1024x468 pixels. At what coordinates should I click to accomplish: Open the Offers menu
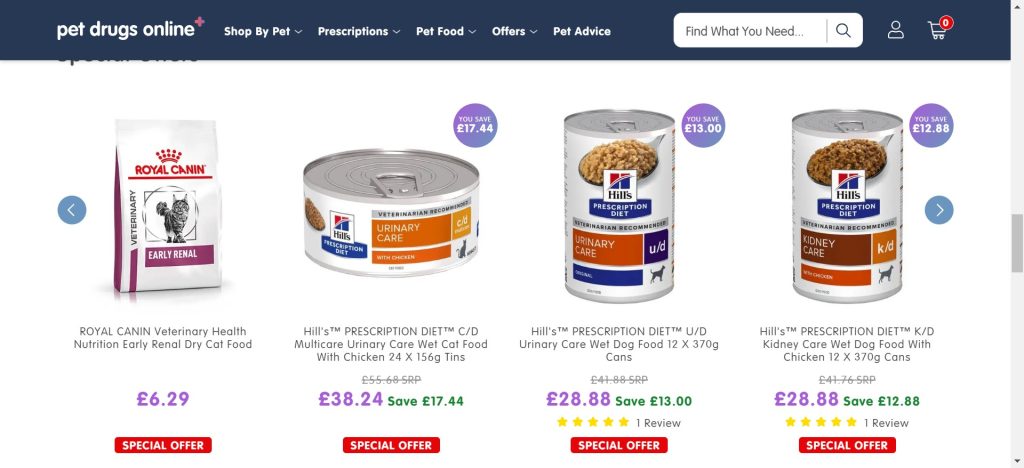tap(515, 31)
